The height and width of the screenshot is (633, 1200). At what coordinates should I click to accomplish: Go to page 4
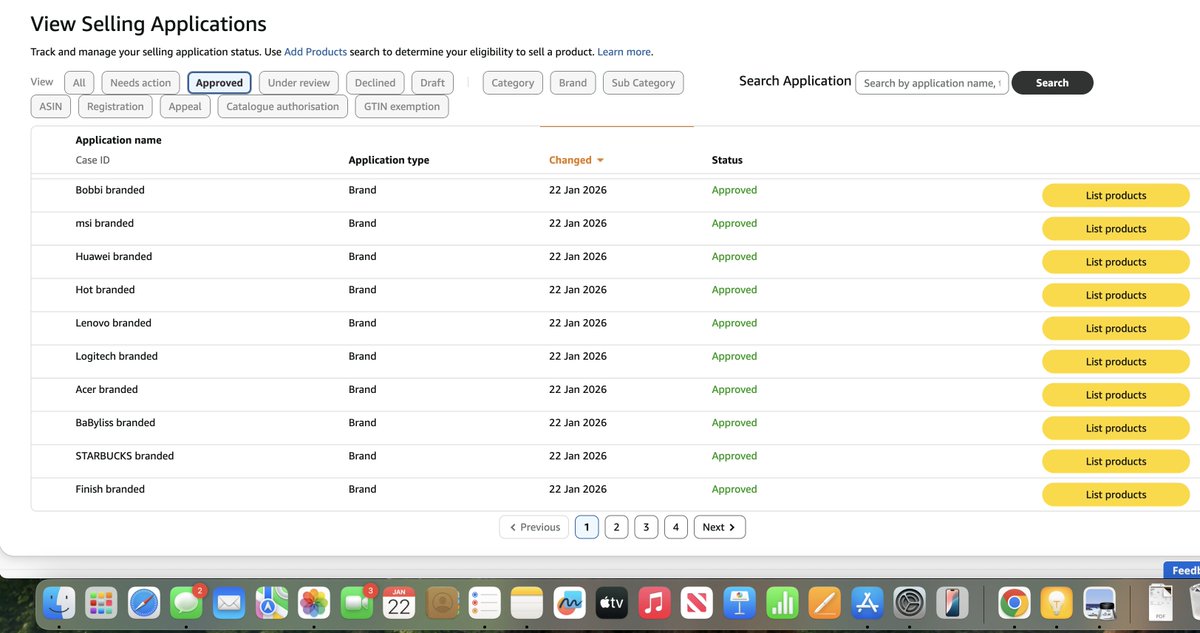tap(676, 527)
